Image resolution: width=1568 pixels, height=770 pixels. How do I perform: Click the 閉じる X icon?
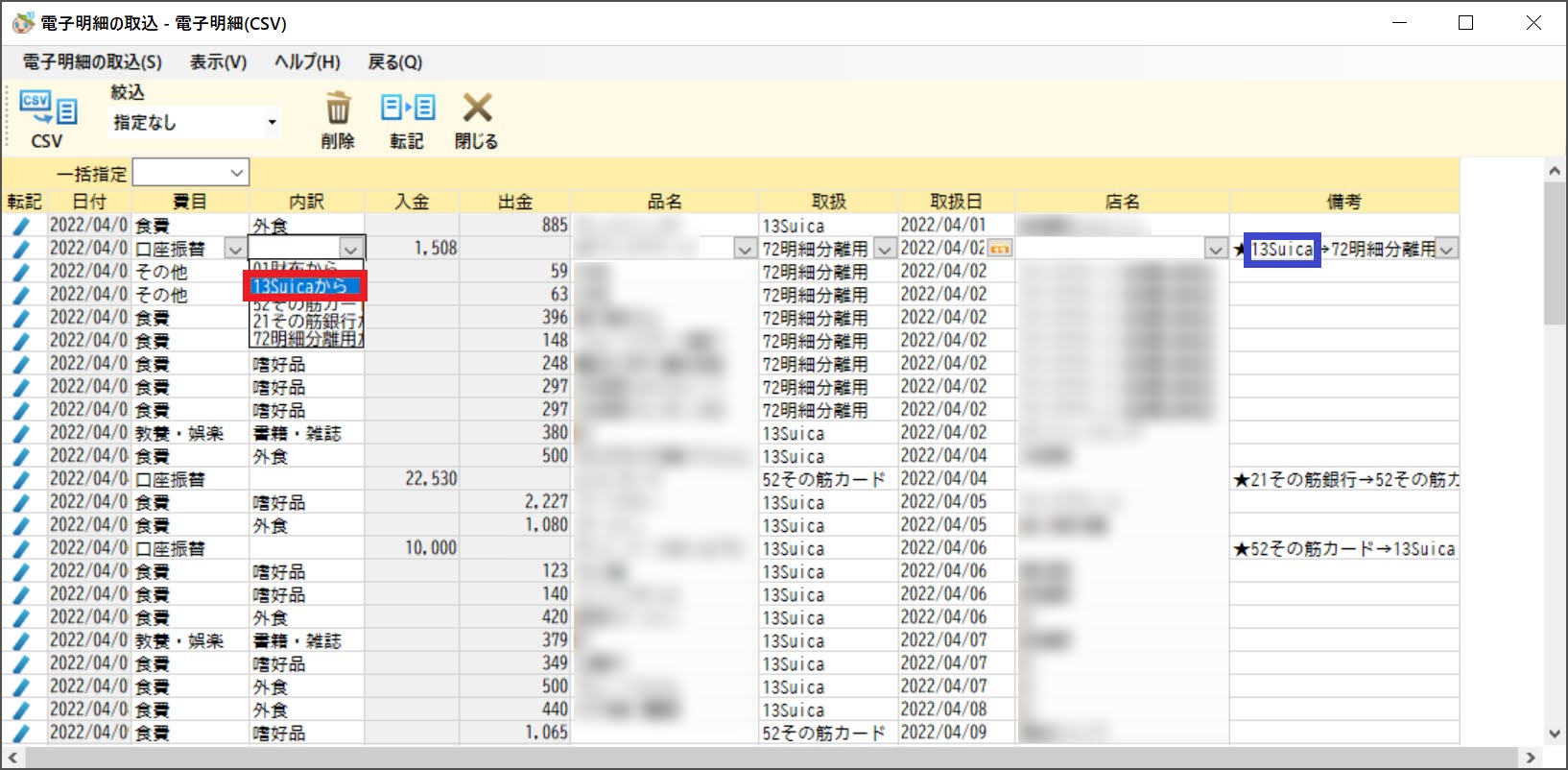point(477,108)
